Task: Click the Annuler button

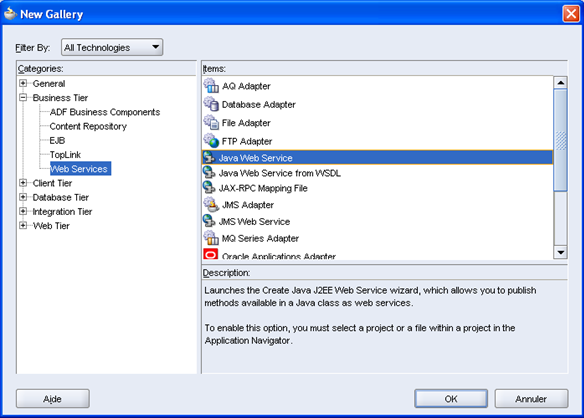Action: [531, 399]
